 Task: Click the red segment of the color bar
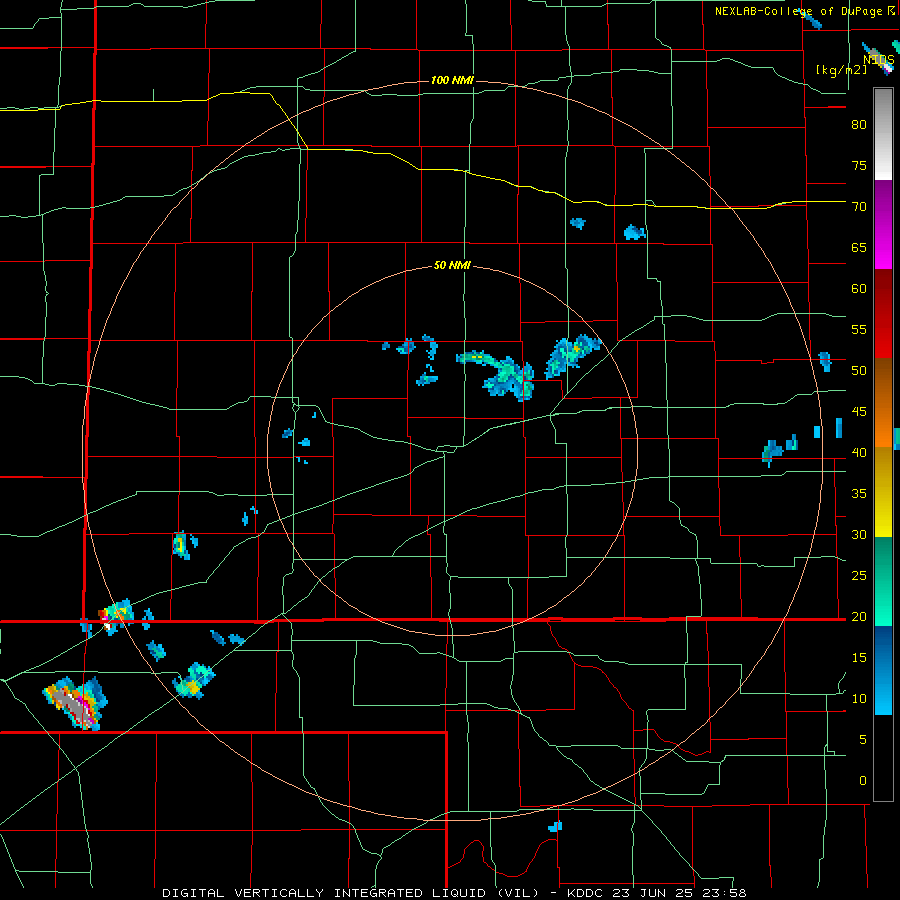883,314
